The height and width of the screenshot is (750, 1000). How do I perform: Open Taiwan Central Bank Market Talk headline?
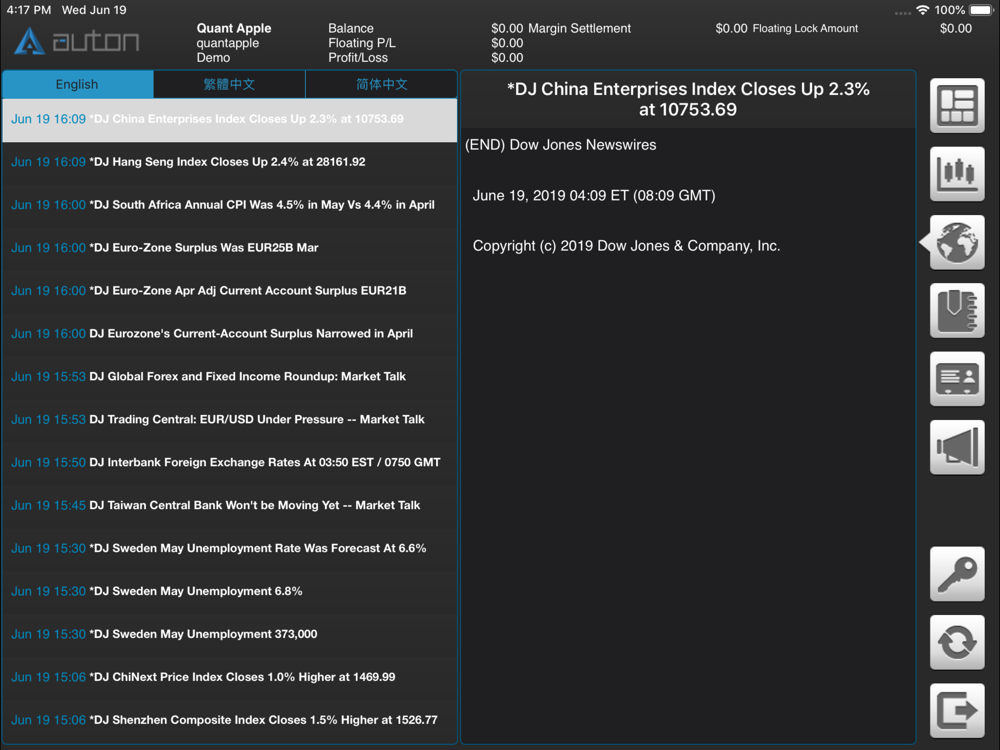coord(230,505)
